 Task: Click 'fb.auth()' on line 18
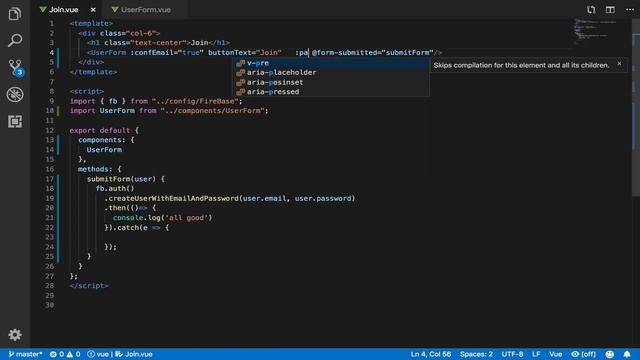(x=115, y=189)
